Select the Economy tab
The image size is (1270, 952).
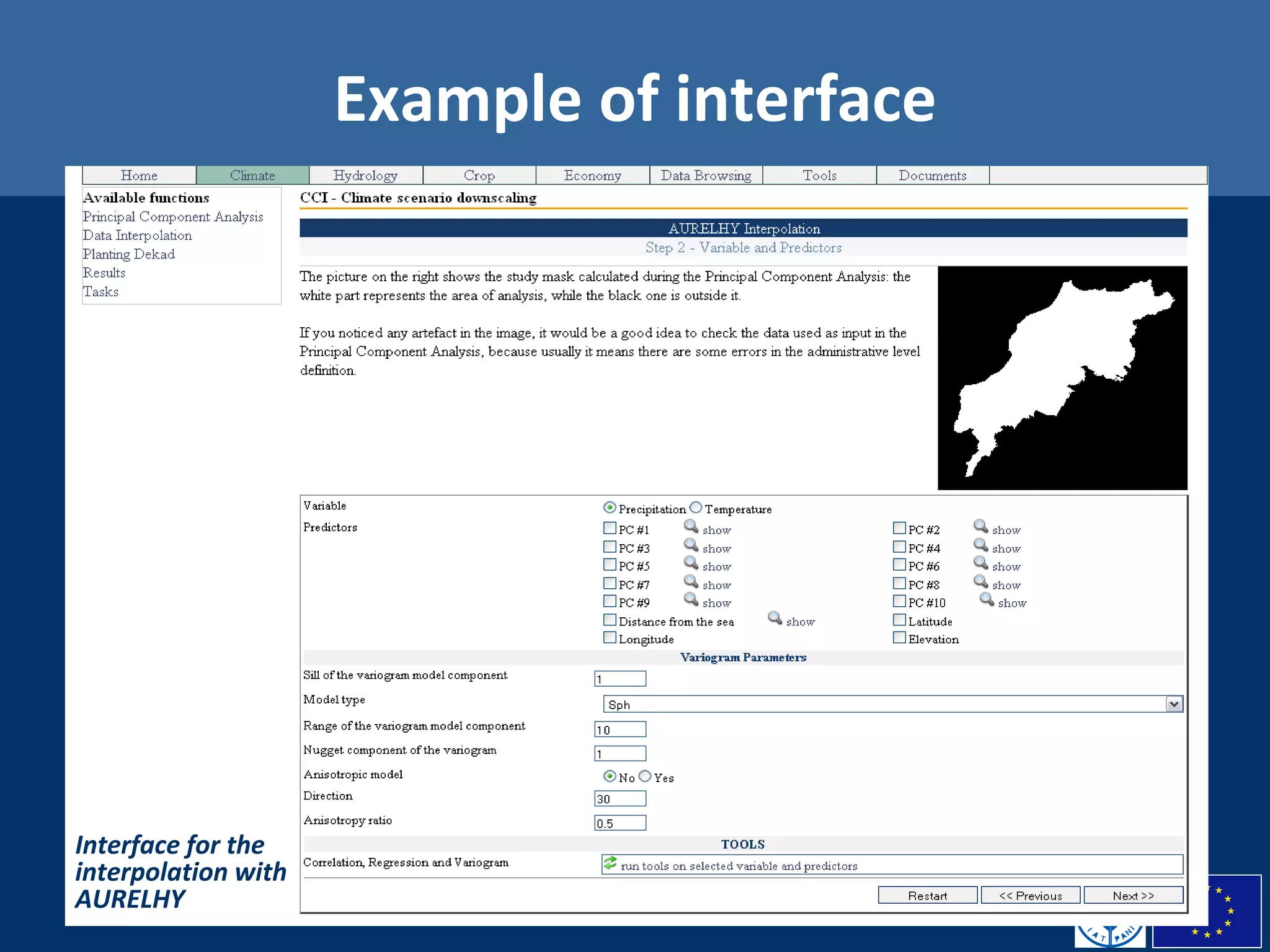593,175
